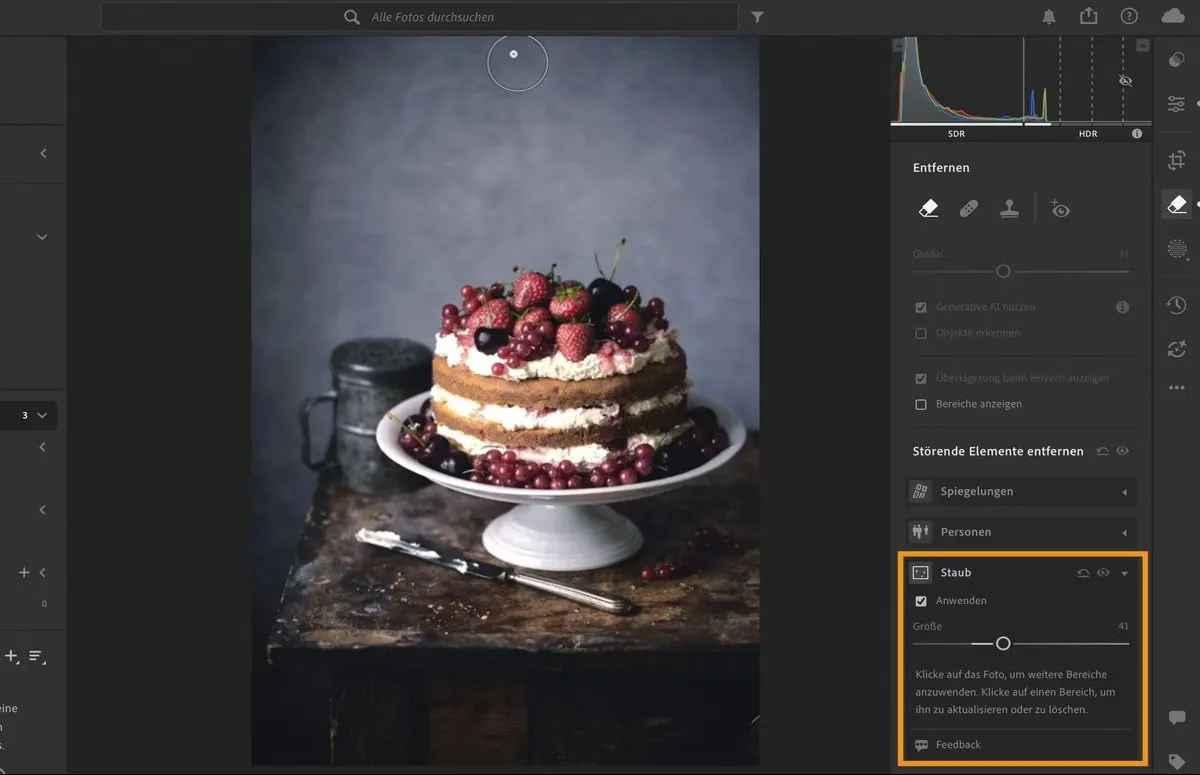Viewport: 1200px width, 775px height.
Task: Open the Crop tool in the right sidebar
Action: (1177, 159)
